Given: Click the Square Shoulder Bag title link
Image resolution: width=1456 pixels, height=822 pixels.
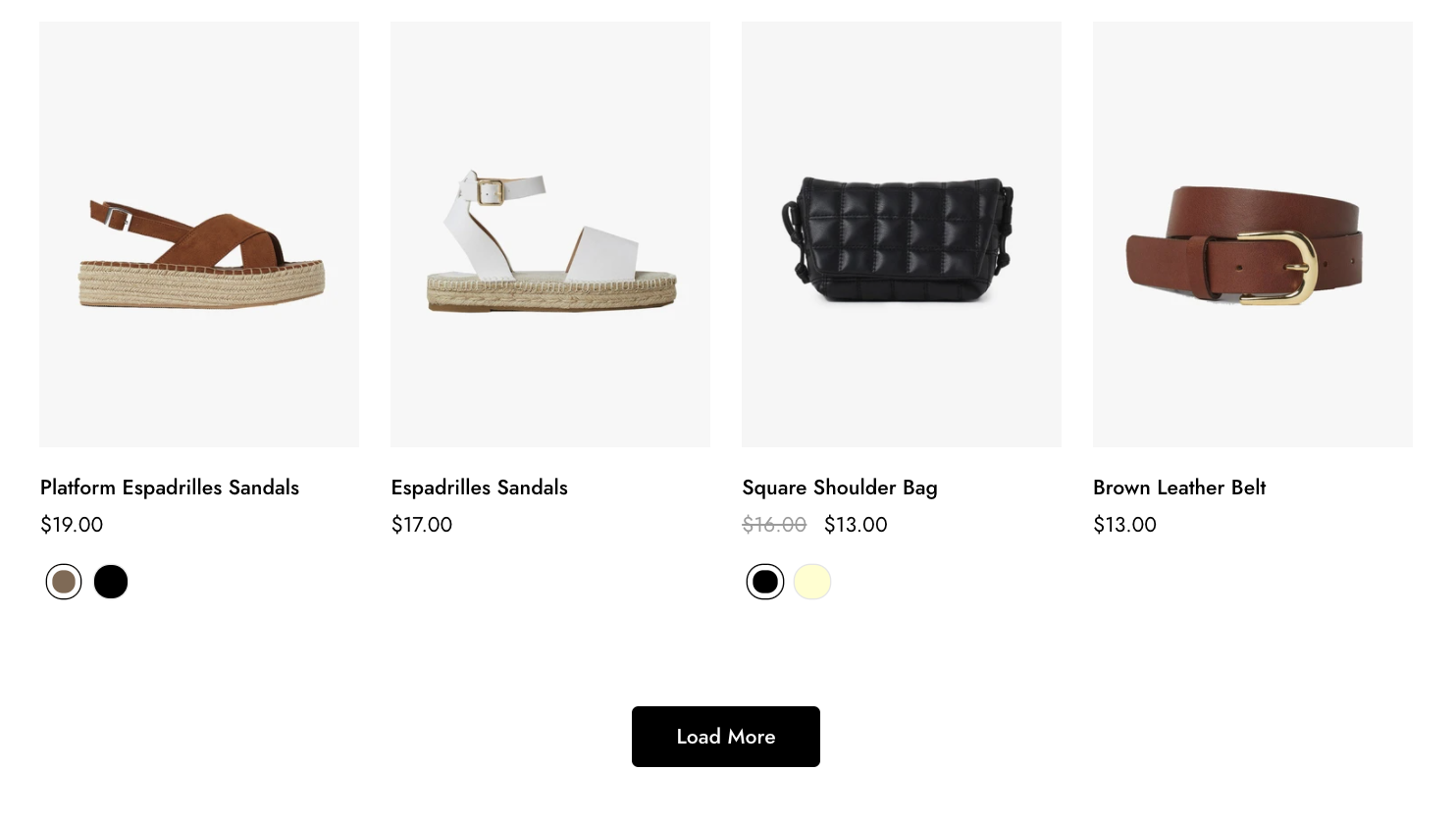Looking at the screenshot, I should (839, 488).
